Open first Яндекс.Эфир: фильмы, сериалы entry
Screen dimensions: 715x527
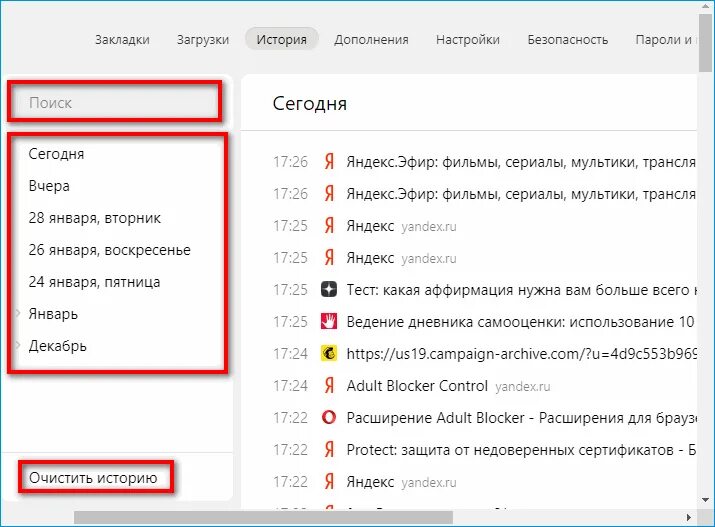coord(521,162)
